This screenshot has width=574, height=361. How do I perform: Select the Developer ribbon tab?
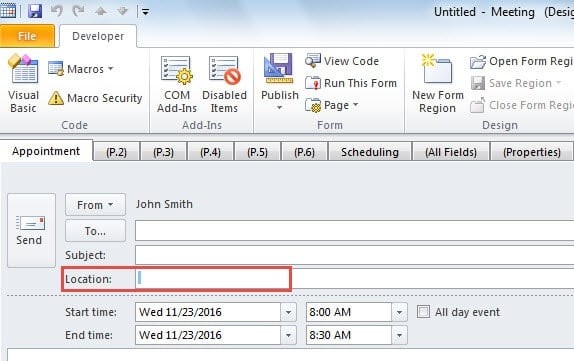pos(98,36)
